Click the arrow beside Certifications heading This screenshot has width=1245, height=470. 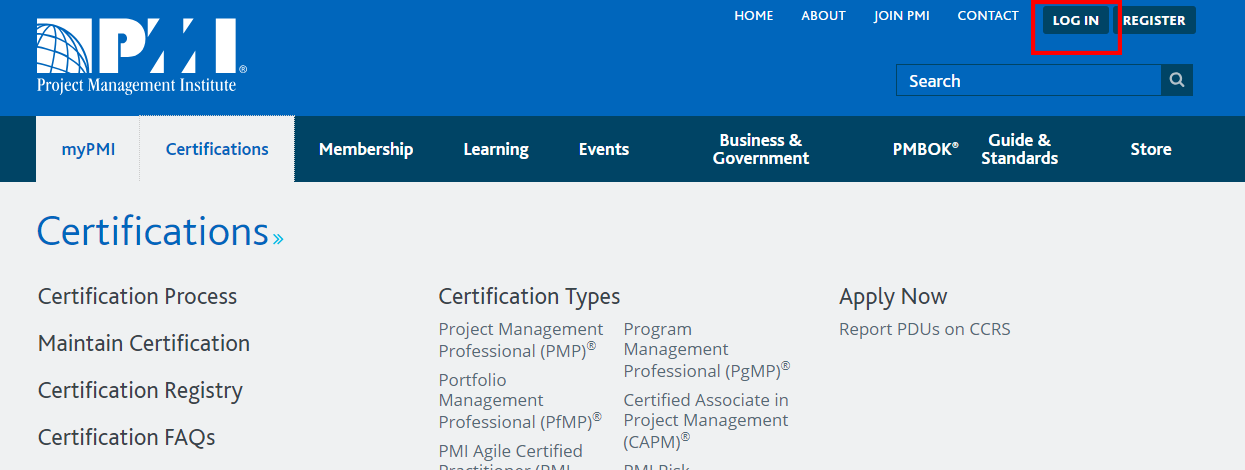(x=278, y=239)
